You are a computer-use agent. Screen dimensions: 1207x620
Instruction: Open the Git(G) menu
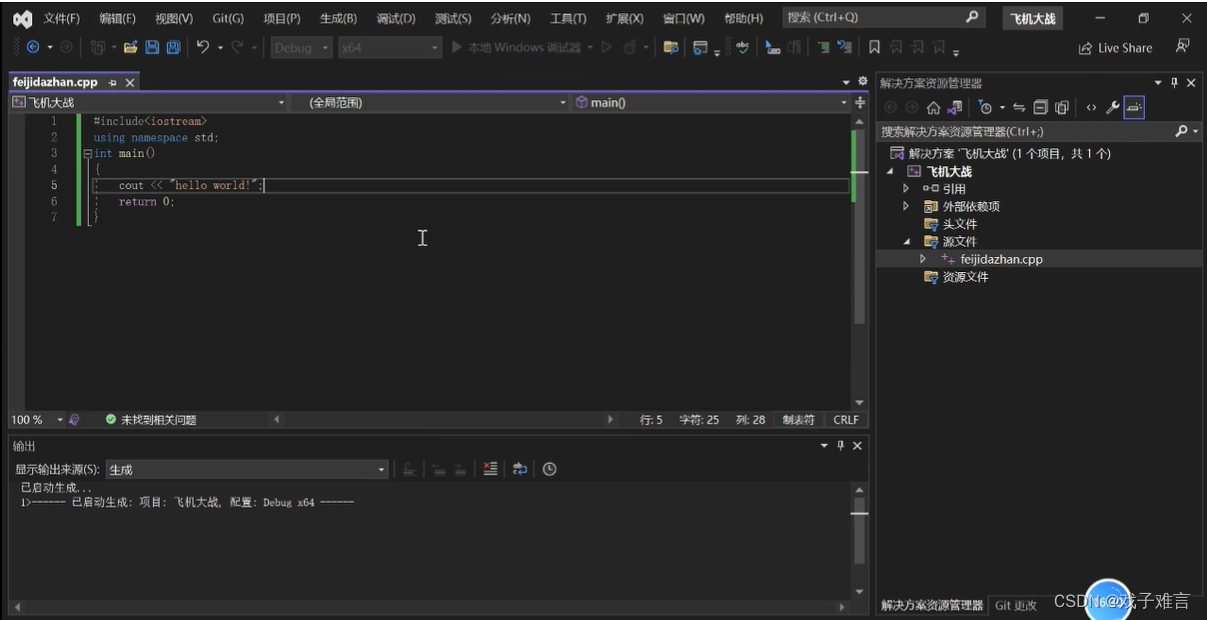click(228, 18)
